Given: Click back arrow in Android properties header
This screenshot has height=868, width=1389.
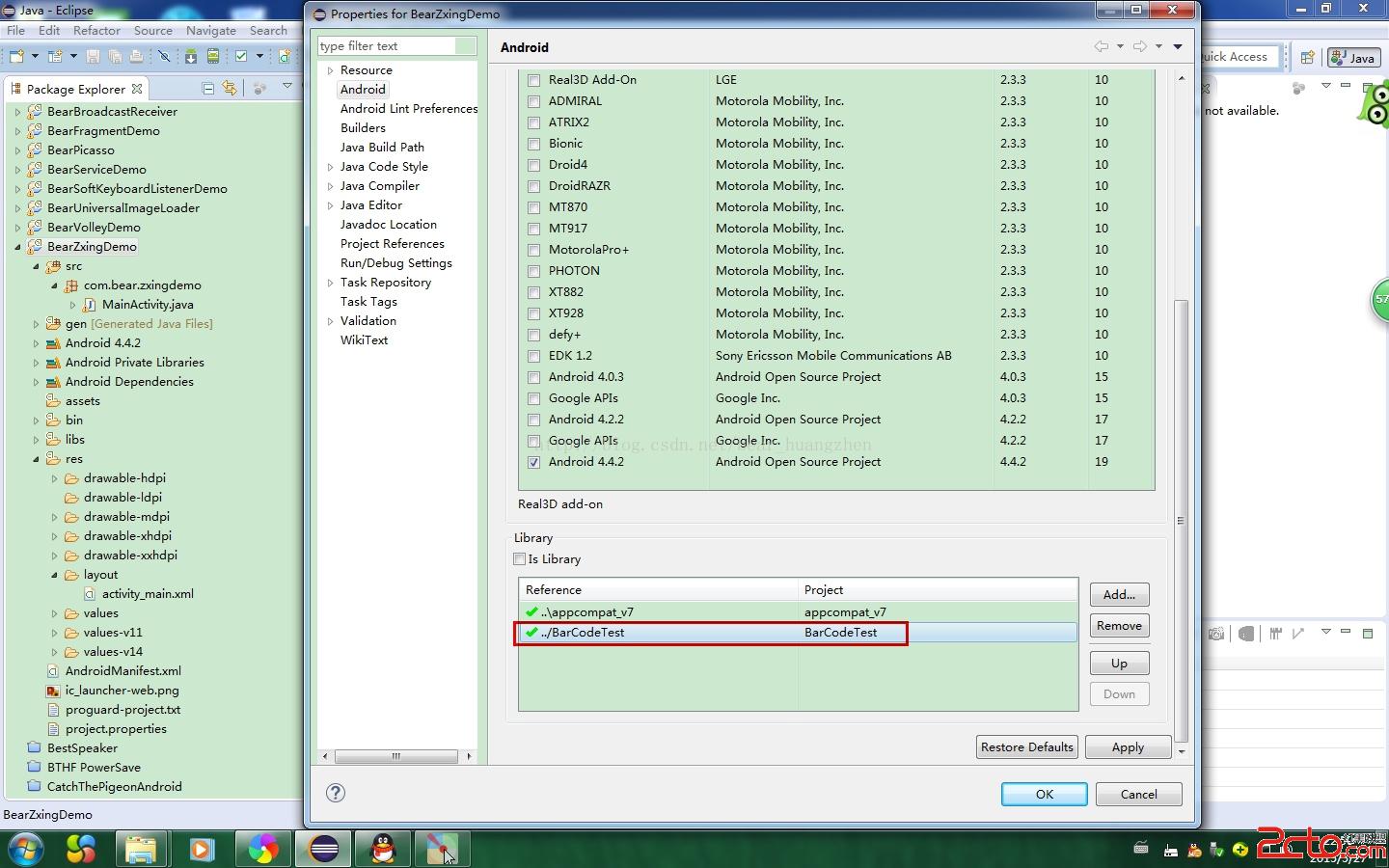Looking at the screenshot, I should [x=1101, y=46].
